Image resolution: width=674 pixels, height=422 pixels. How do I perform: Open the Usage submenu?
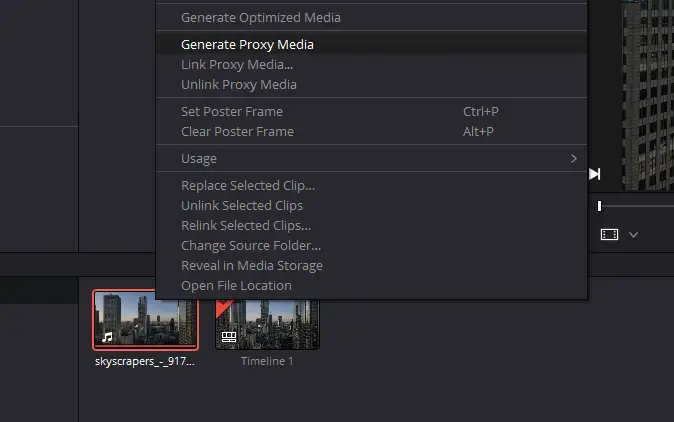coord(371,158)
